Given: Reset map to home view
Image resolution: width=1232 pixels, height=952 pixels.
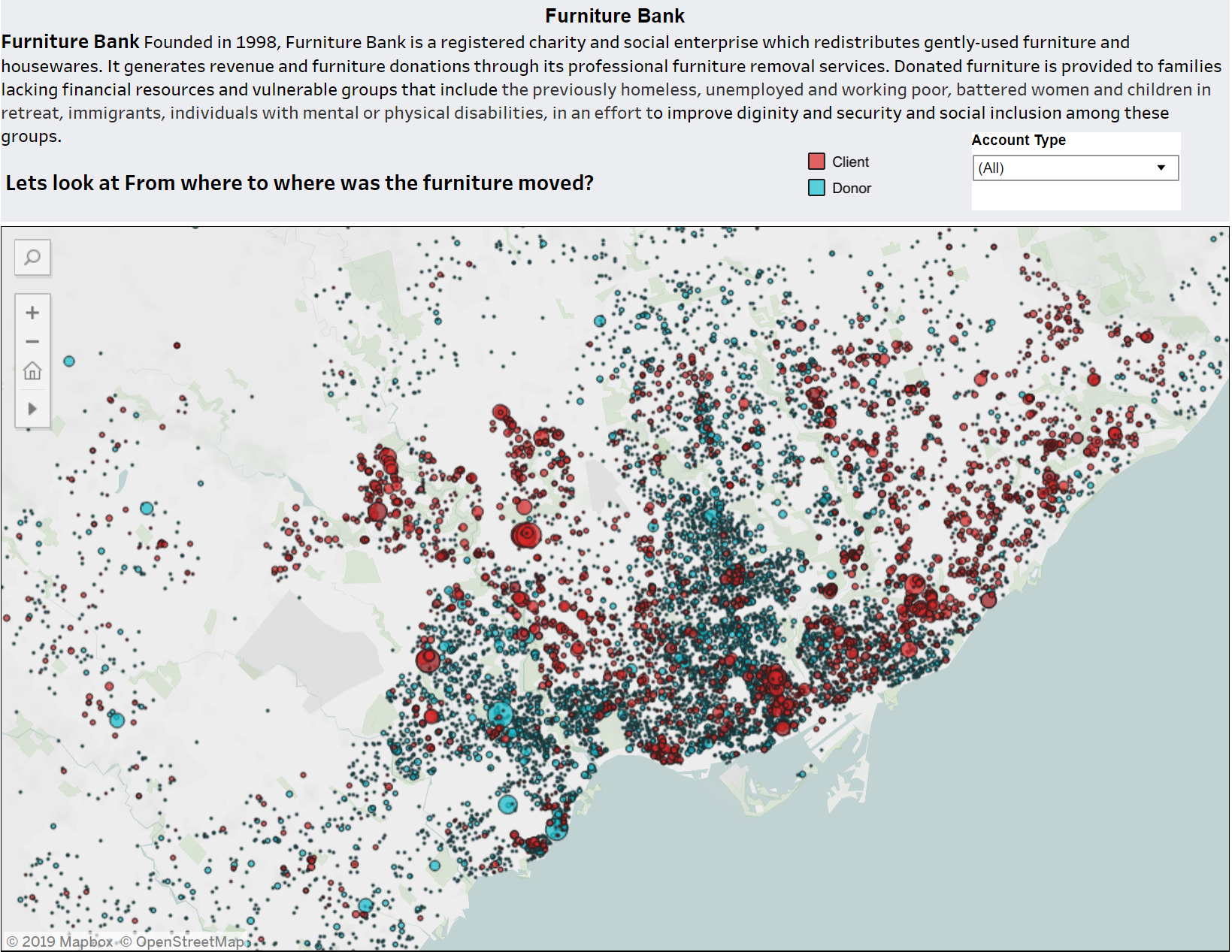Looking at the screenshot, I should pos(32,371).
